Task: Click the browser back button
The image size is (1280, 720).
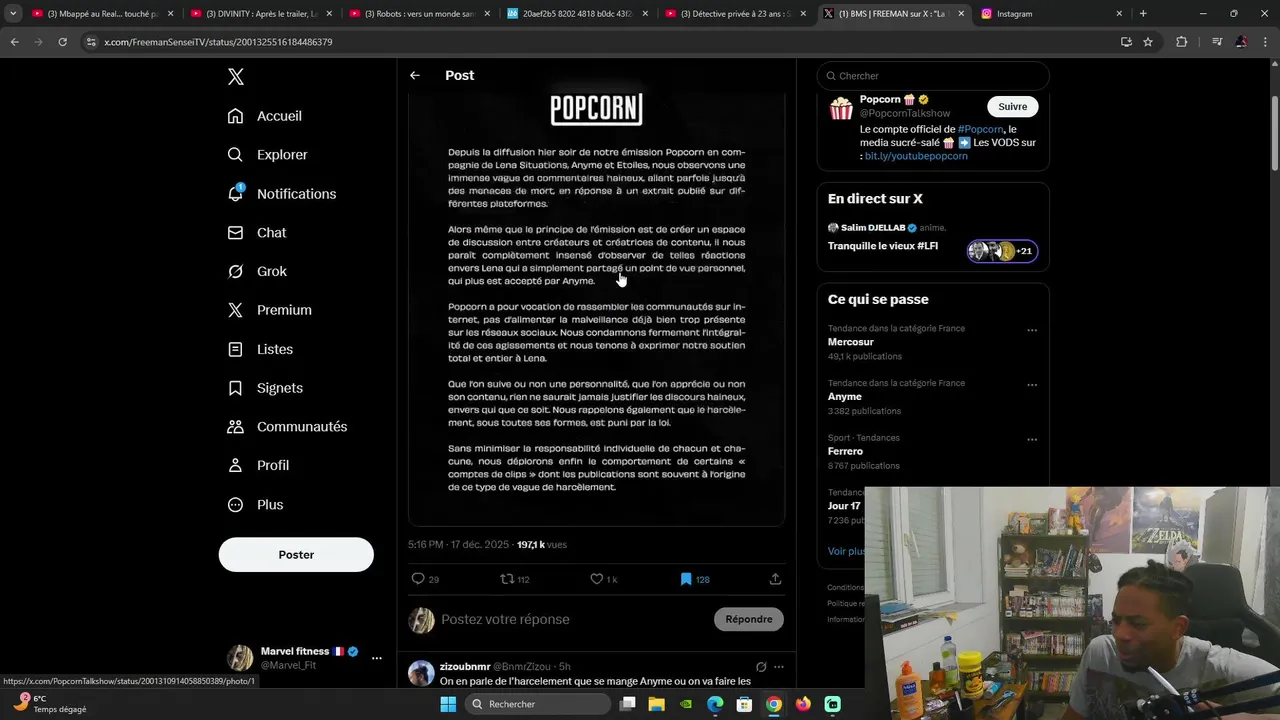Action: (x=14, y=42)
